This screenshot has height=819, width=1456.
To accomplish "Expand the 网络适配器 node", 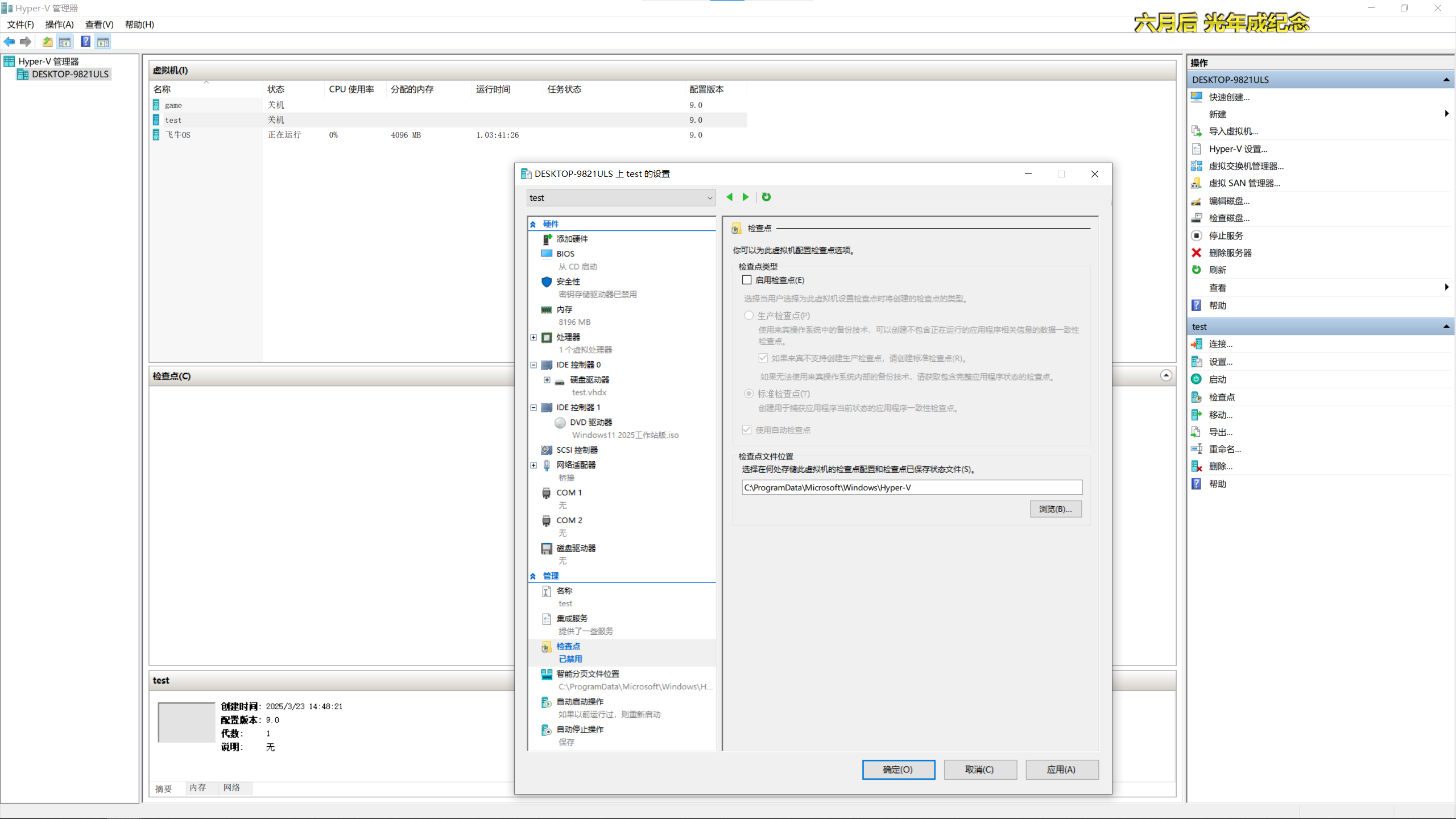I will 533,465.
